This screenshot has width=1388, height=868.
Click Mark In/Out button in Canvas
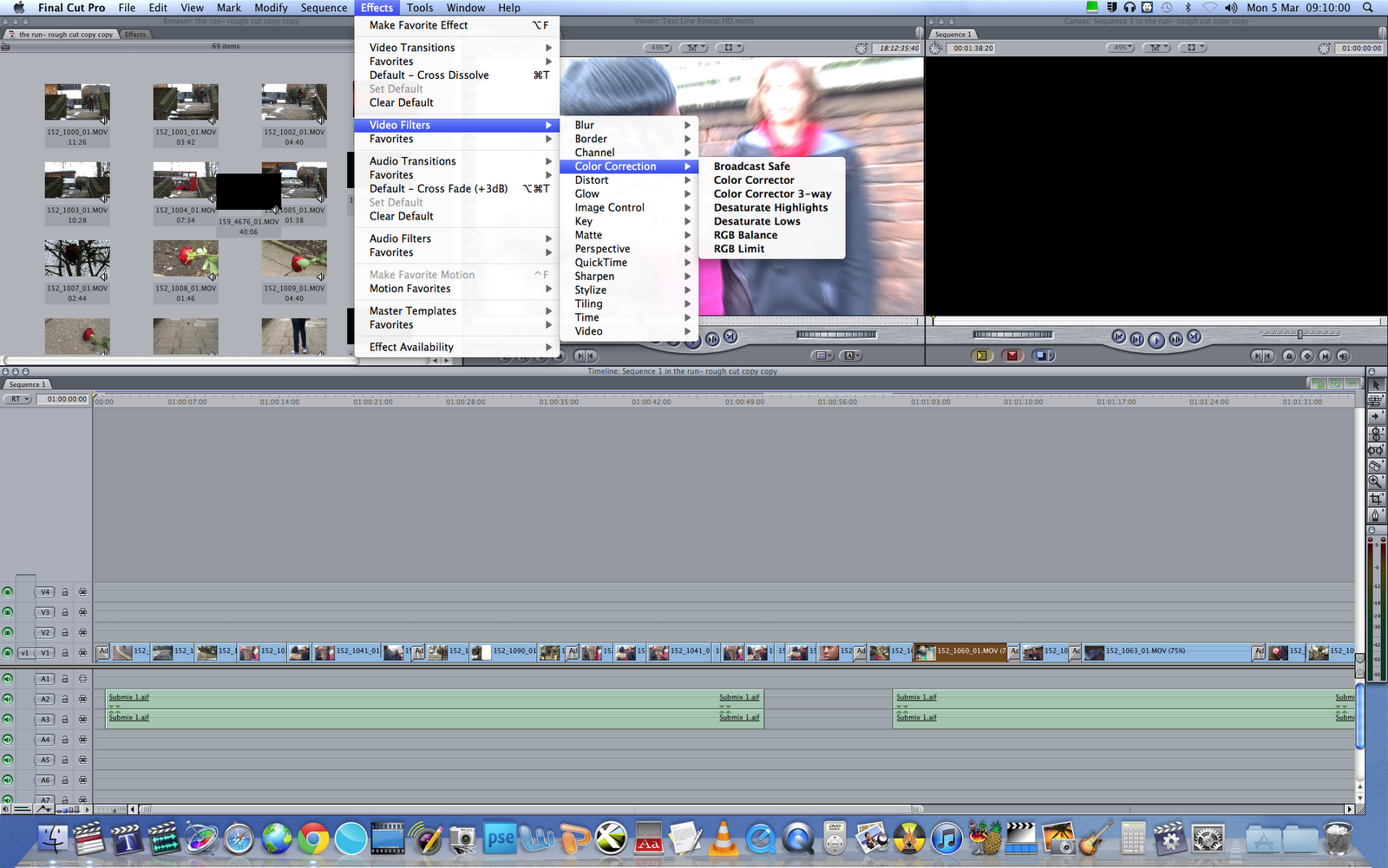[1262, 356]
